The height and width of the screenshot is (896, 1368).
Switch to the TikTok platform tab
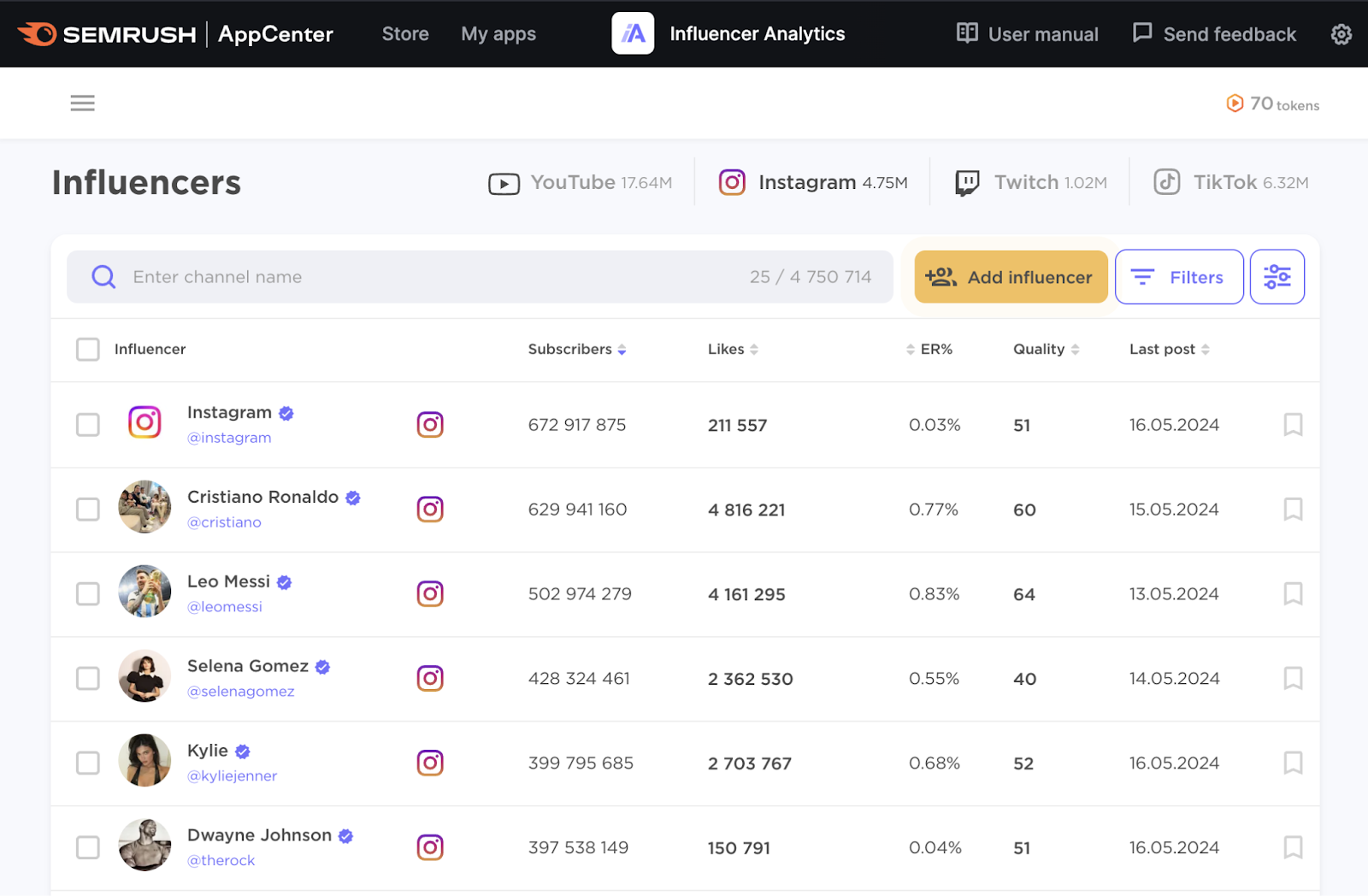(1229, 181)
